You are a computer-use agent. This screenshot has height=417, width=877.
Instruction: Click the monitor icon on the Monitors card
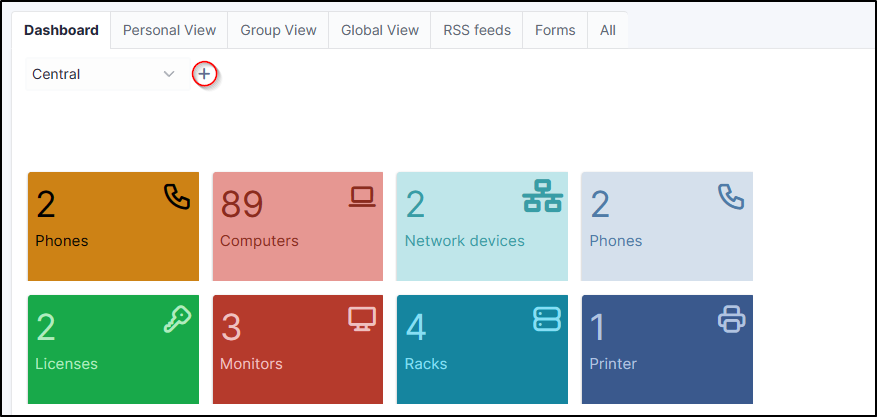pos(361,319)
